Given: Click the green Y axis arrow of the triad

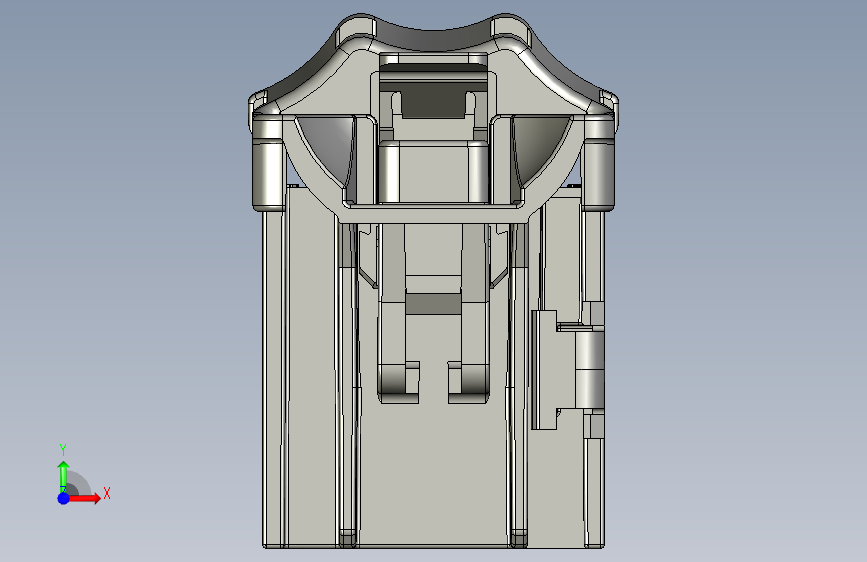Looking at the screenshot, I should (63, 476).
